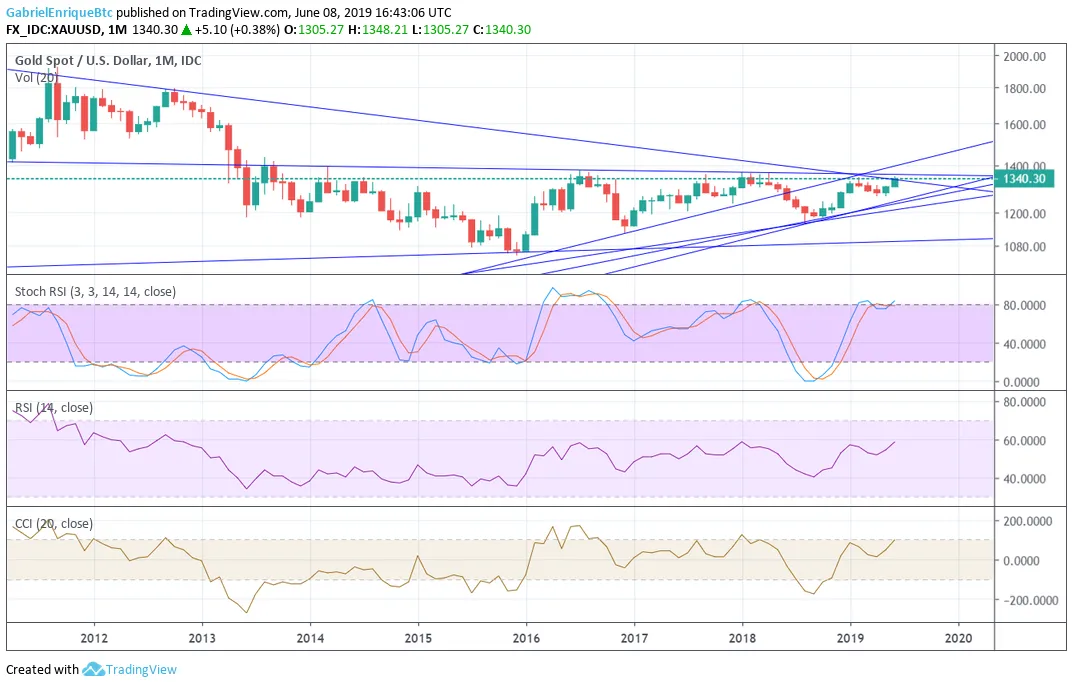The height and width of the screenshot is (687, 1073).
Task: Click the TradingView logo icon at bottom
Action: [x=93, y=669]
